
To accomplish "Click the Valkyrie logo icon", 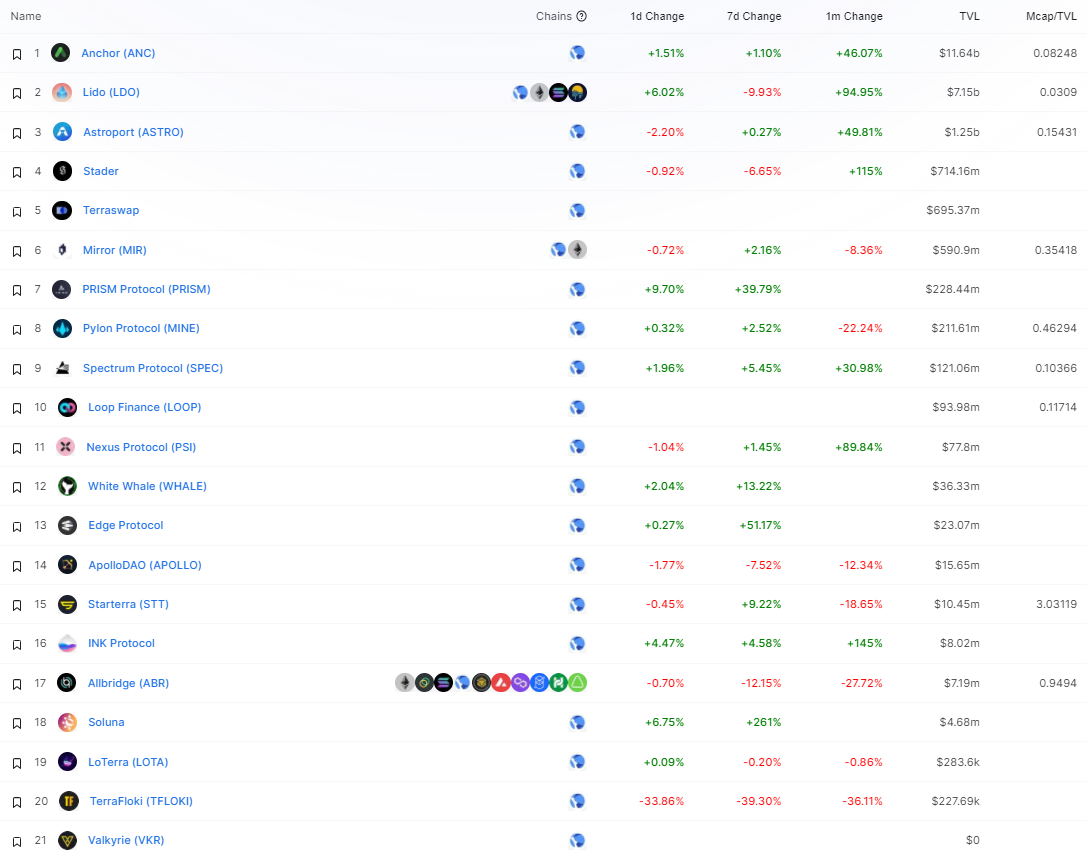I will 67,840.
